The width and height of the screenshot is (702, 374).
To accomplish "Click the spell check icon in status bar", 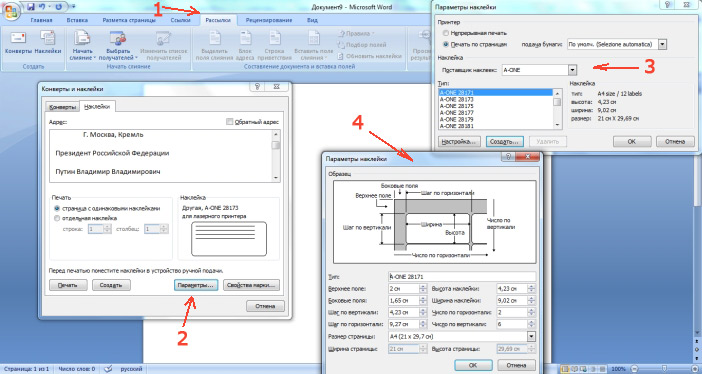I will click(x=108, y=369).
